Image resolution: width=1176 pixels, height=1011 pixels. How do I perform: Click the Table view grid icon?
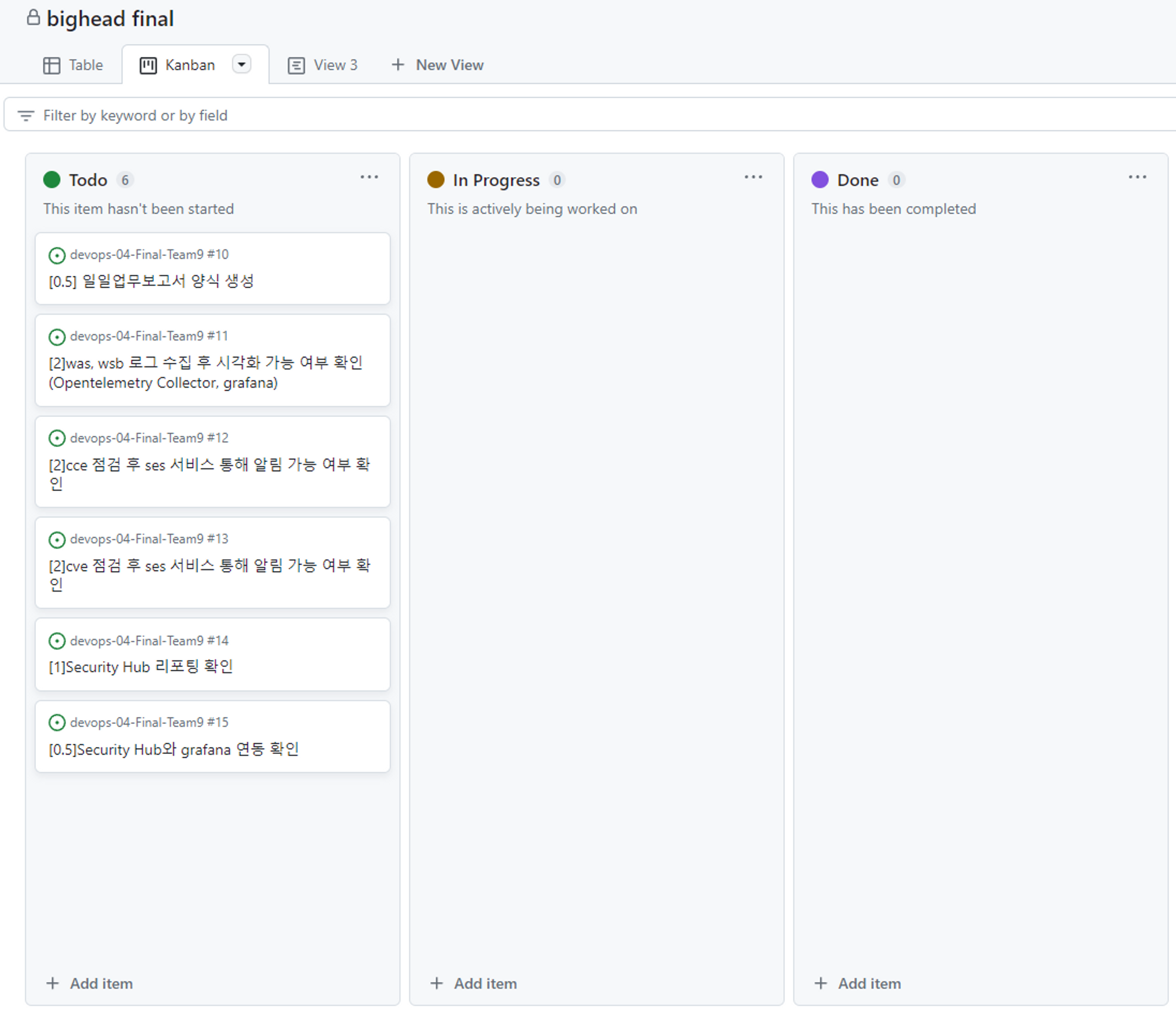tap(52, 65)
